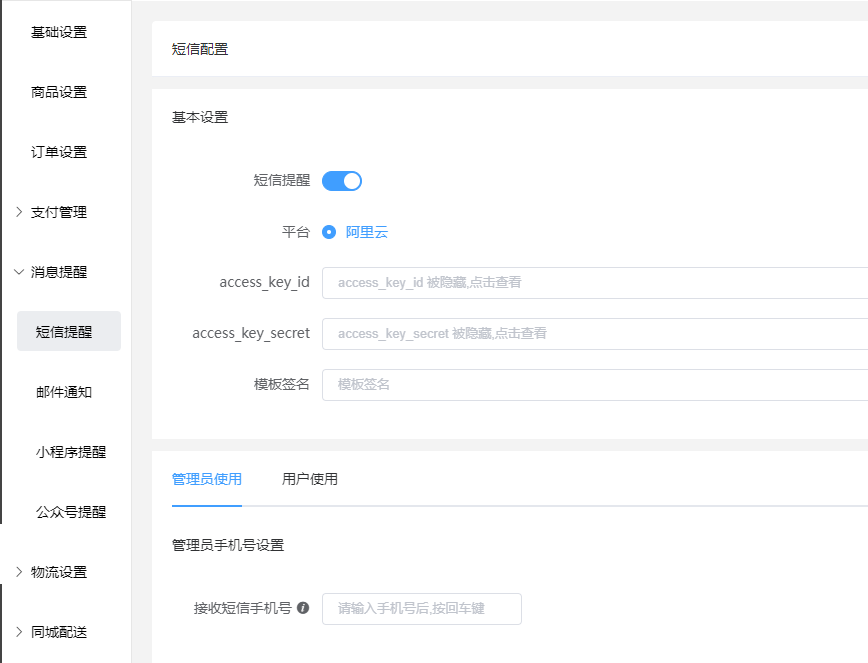
Task: Click the 管理员手机号设置 heading
Action: pos(228,545)
